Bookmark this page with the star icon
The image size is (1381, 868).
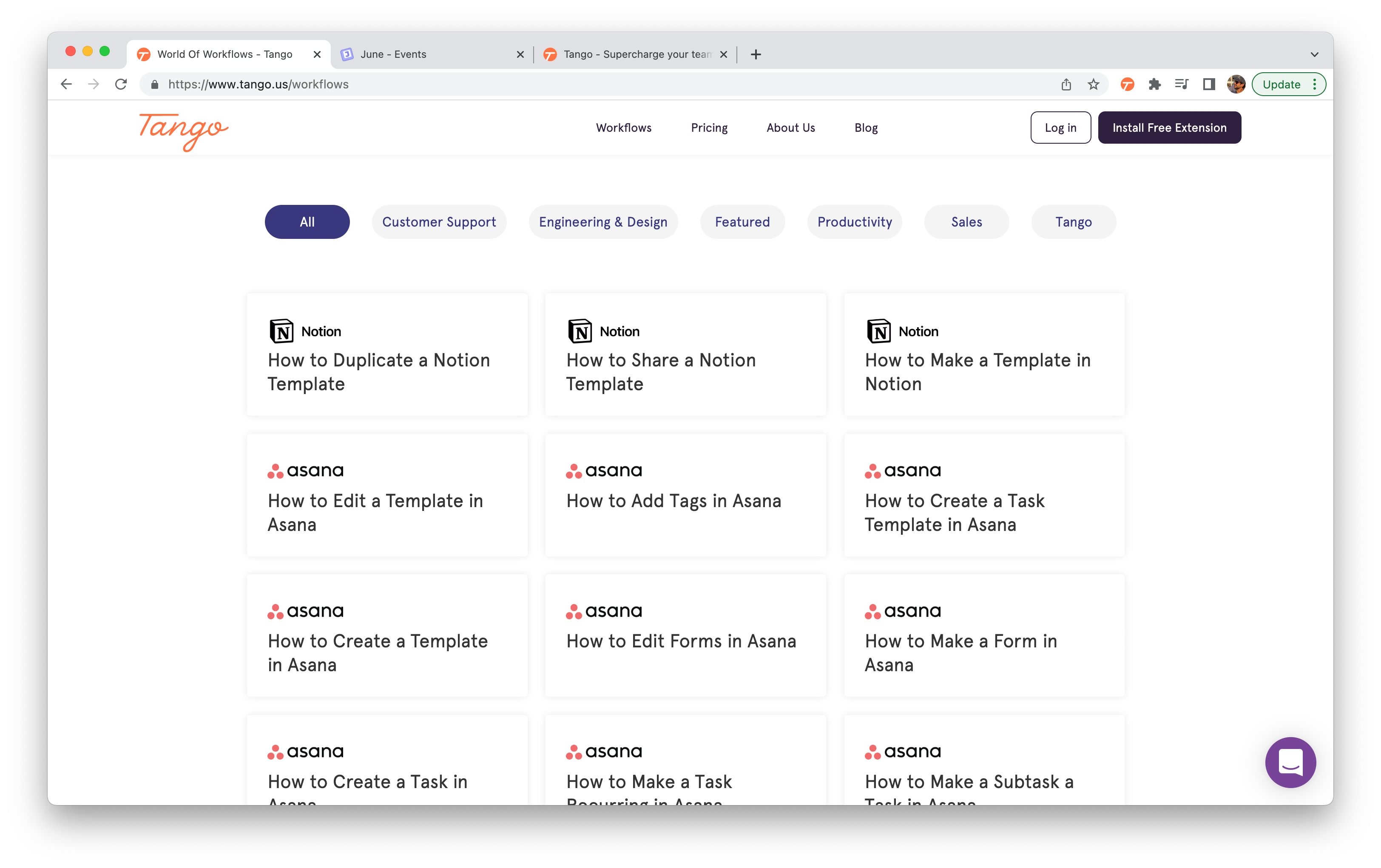(x=1093, y=84)
